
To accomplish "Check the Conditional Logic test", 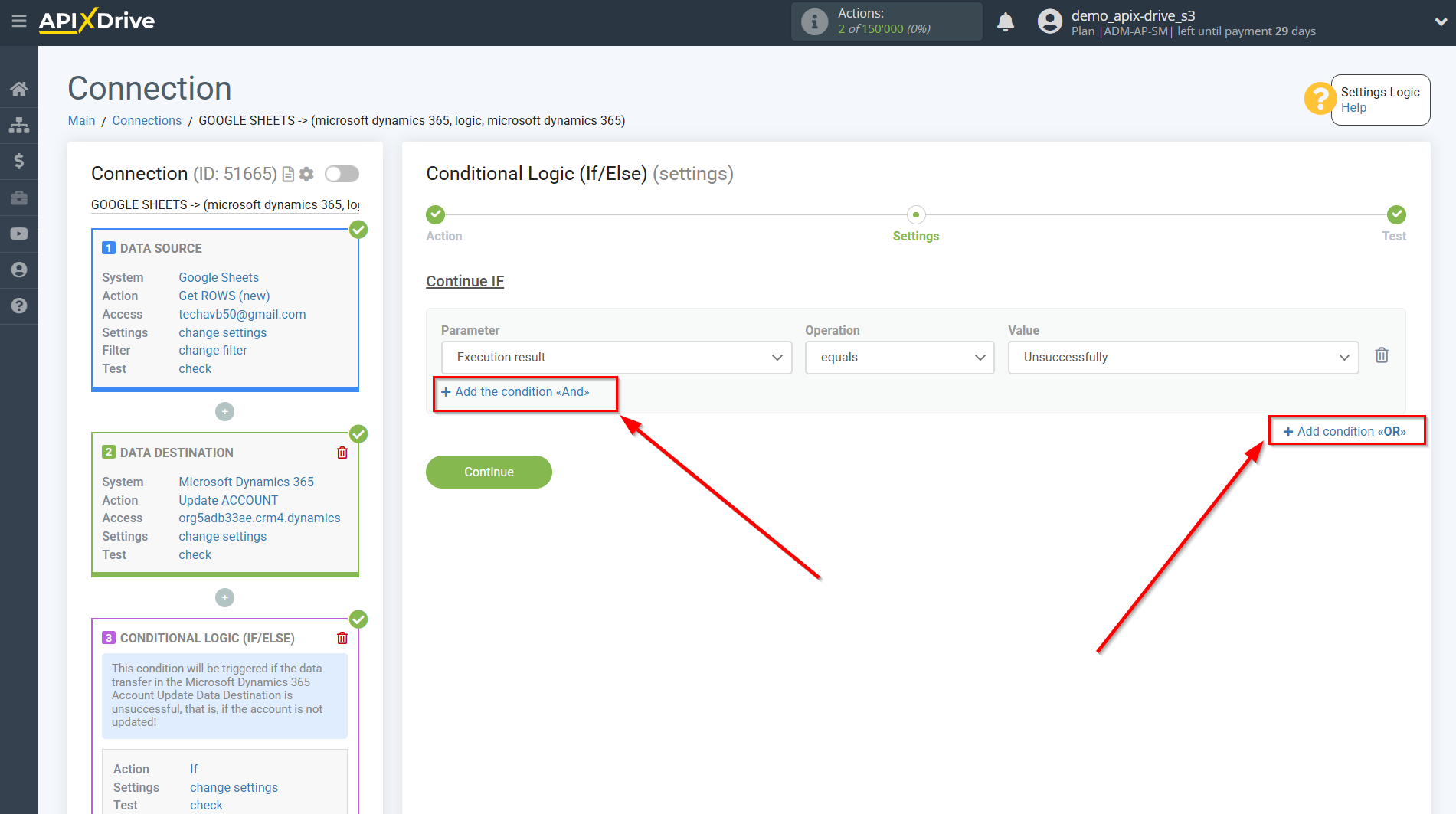I will (206, 805).
